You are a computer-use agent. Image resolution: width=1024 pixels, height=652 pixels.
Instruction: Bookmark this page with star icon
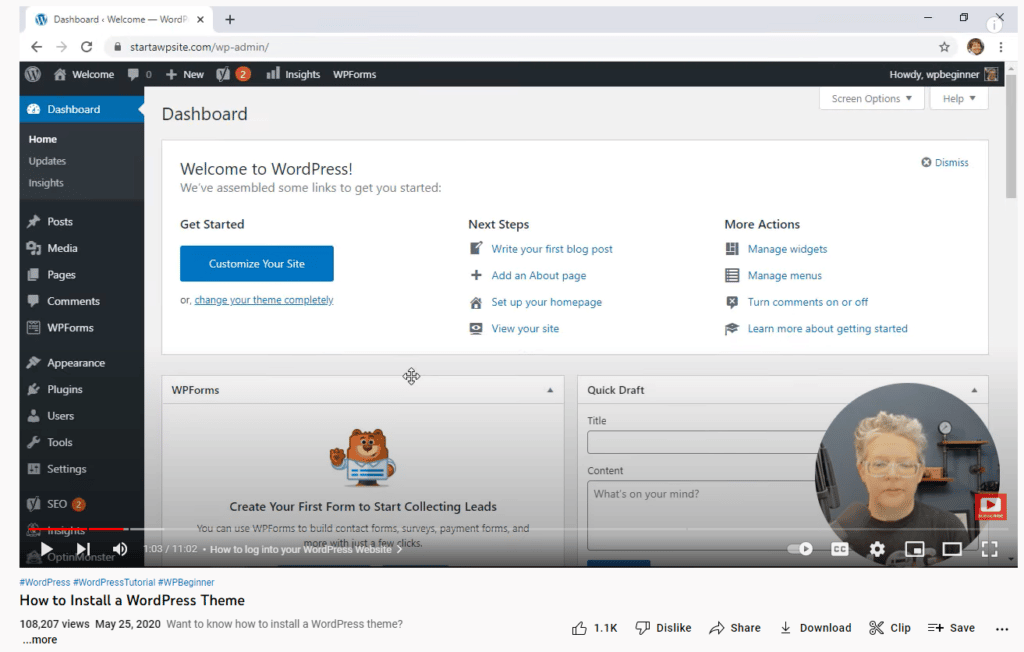pos(944,47)
